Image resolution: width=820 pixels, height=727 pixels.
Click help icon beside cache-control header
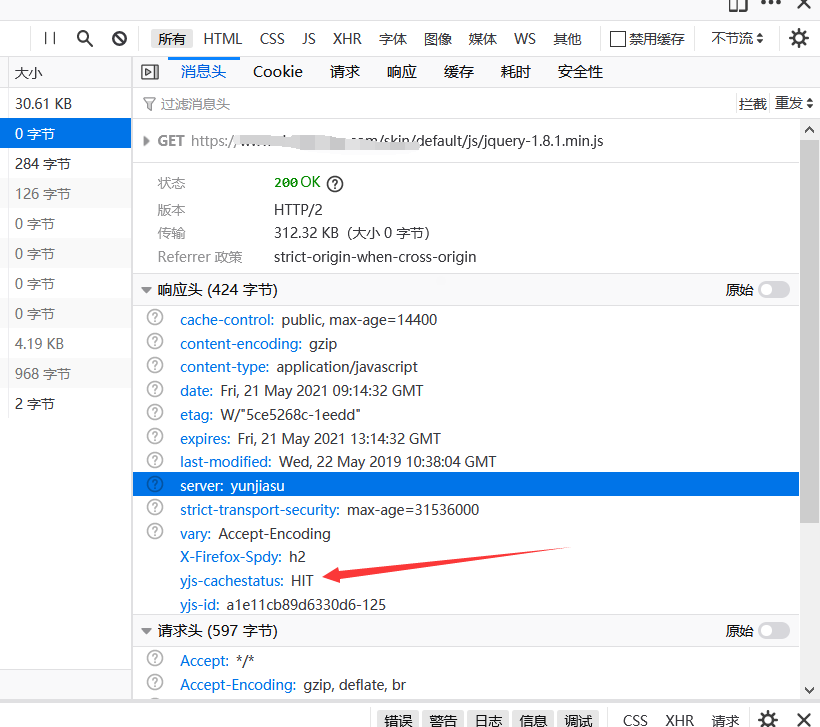155,319
